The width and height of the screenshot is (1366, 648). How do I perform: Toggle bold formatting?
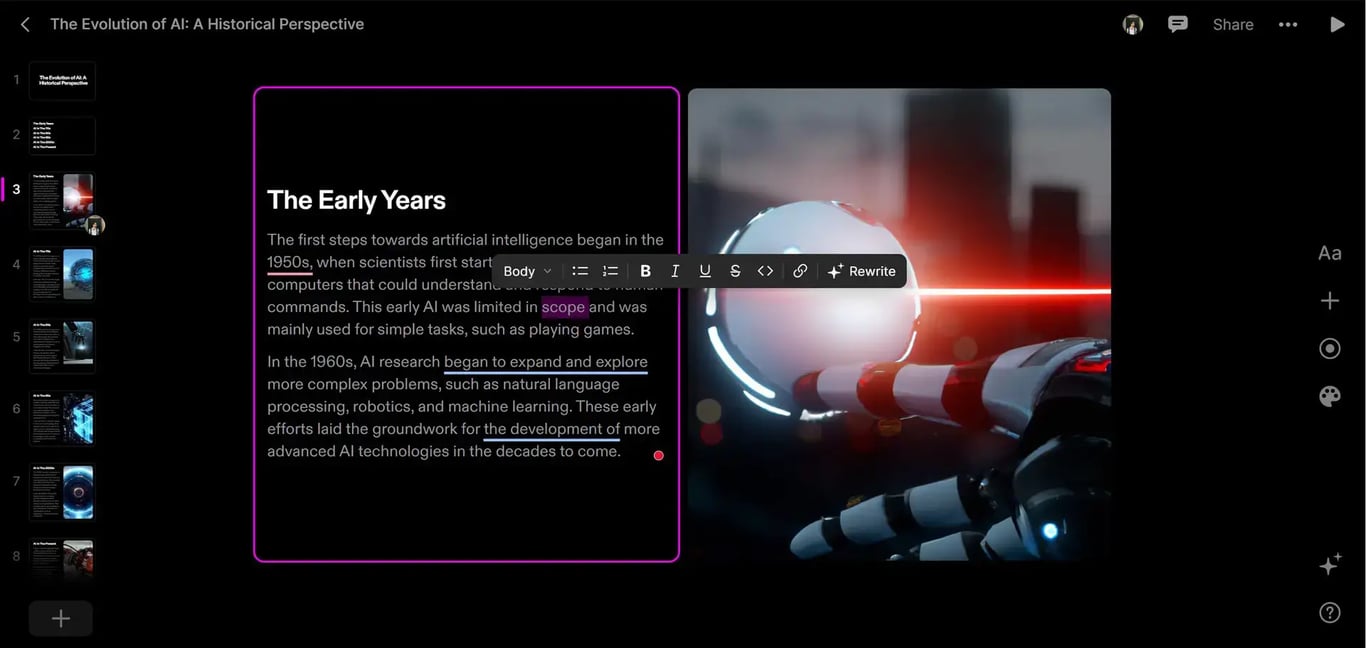(x=645, y=271)
